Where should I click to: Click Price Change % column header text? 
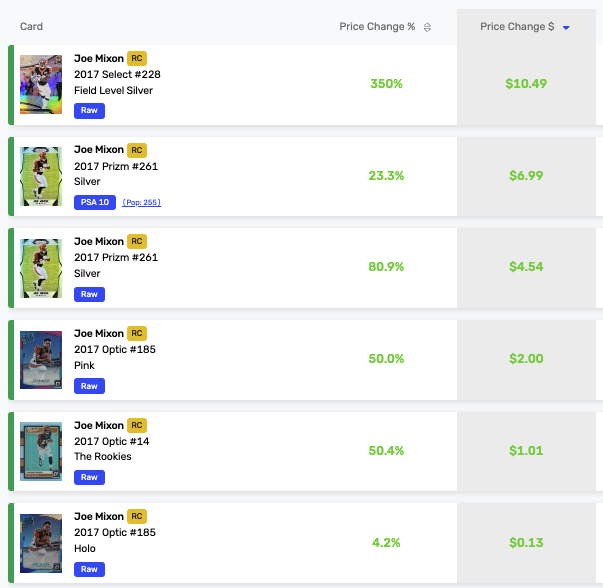377,27
